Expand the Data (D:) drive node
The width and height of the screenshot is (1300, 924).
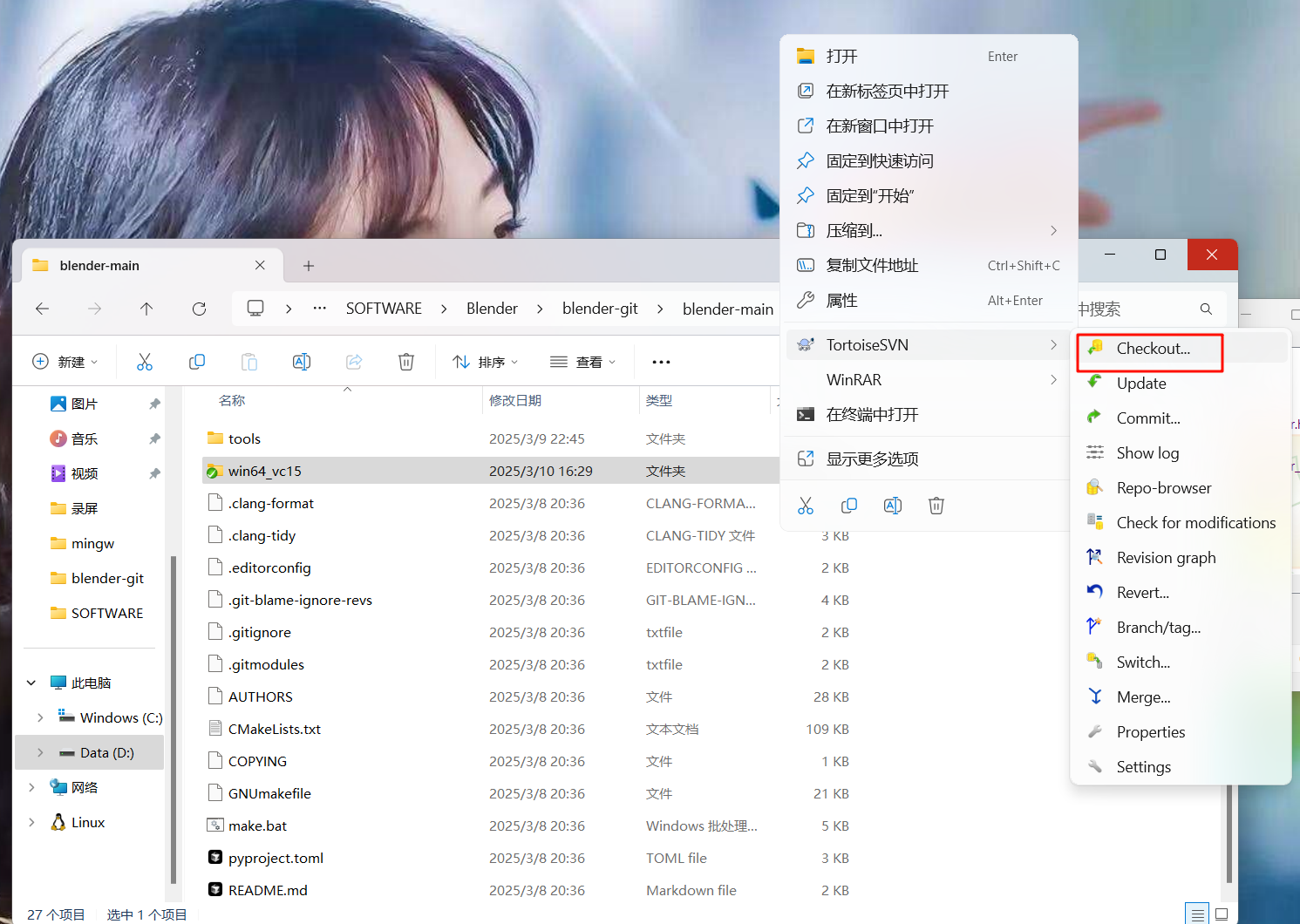40,752
